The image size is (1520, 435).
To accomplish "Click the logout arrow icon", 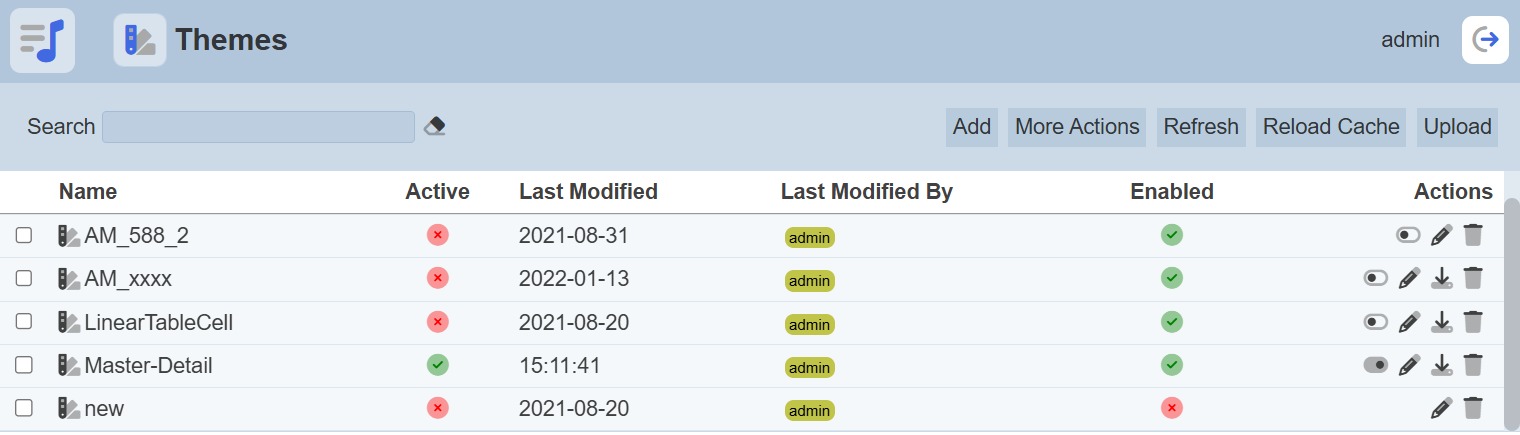I will coord(1485,40).
